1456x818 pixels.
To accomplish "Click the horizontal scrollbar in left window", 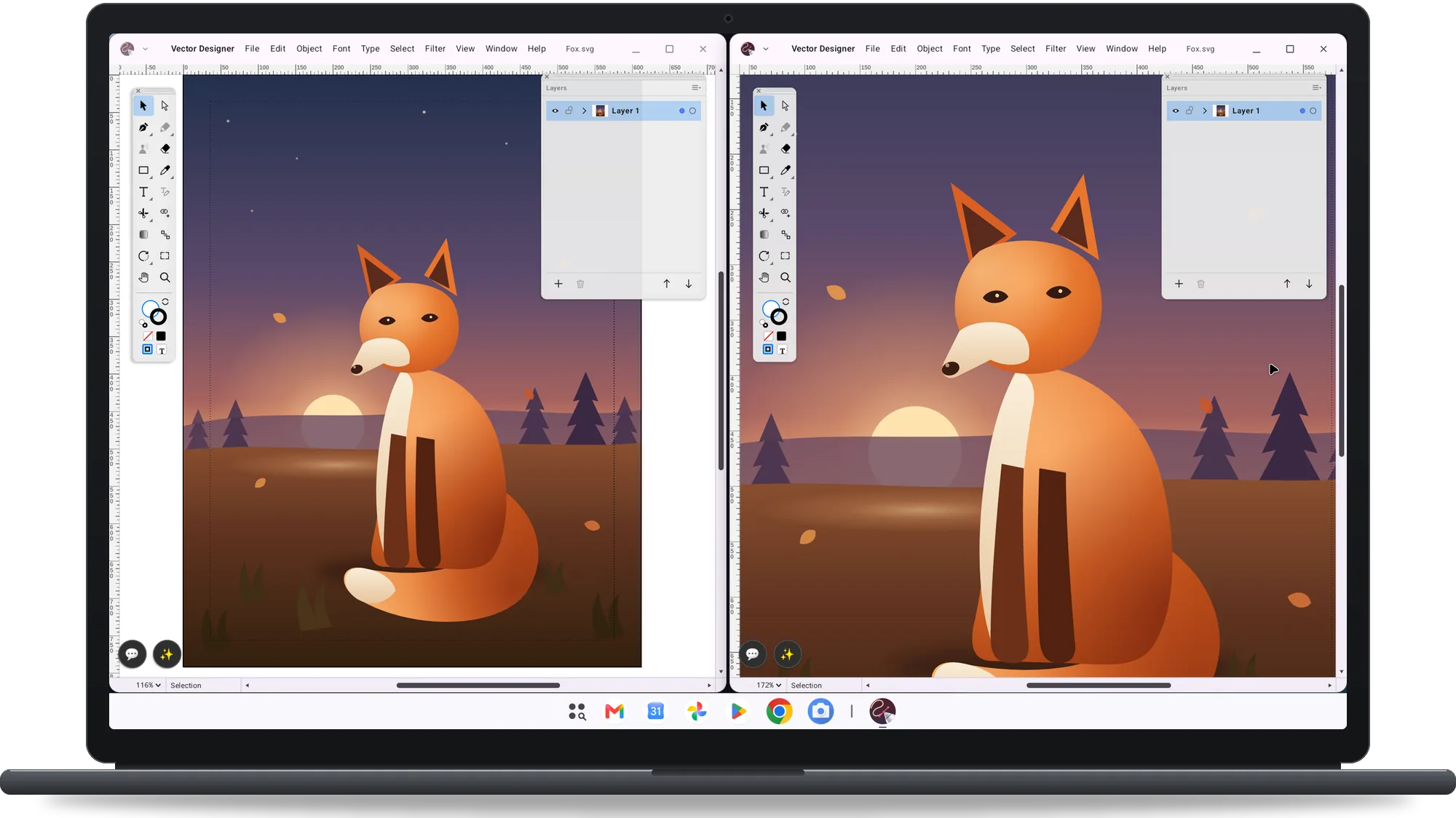I will (478, 685).
